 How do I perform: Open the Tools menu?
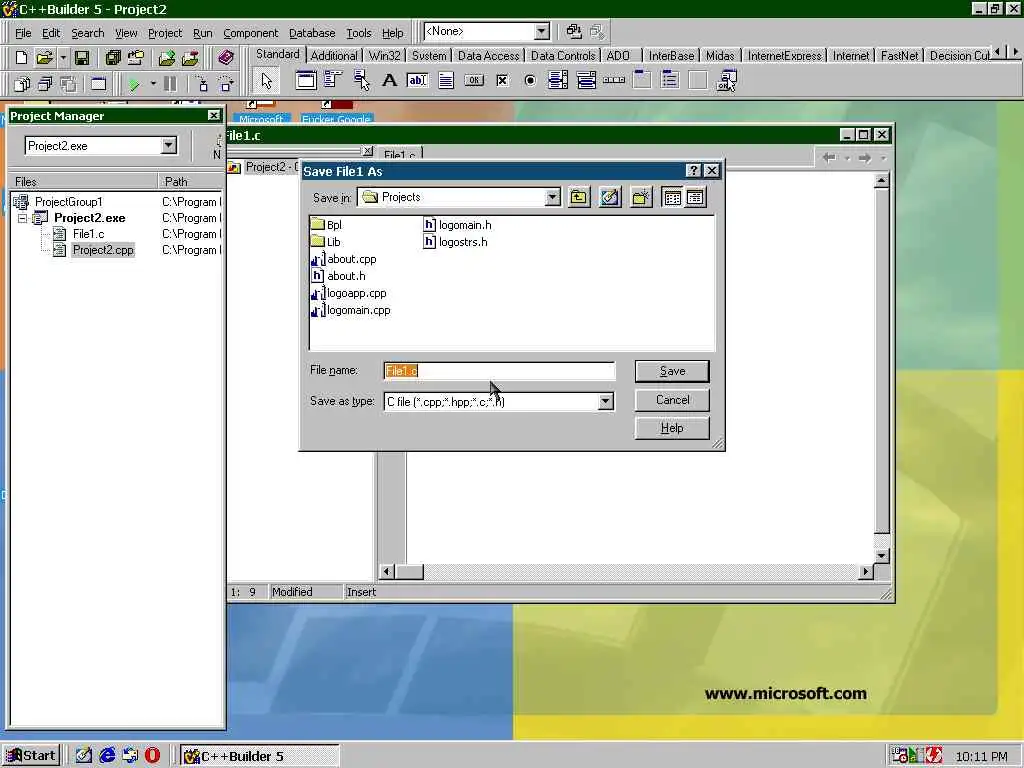(x=359, y=33)
